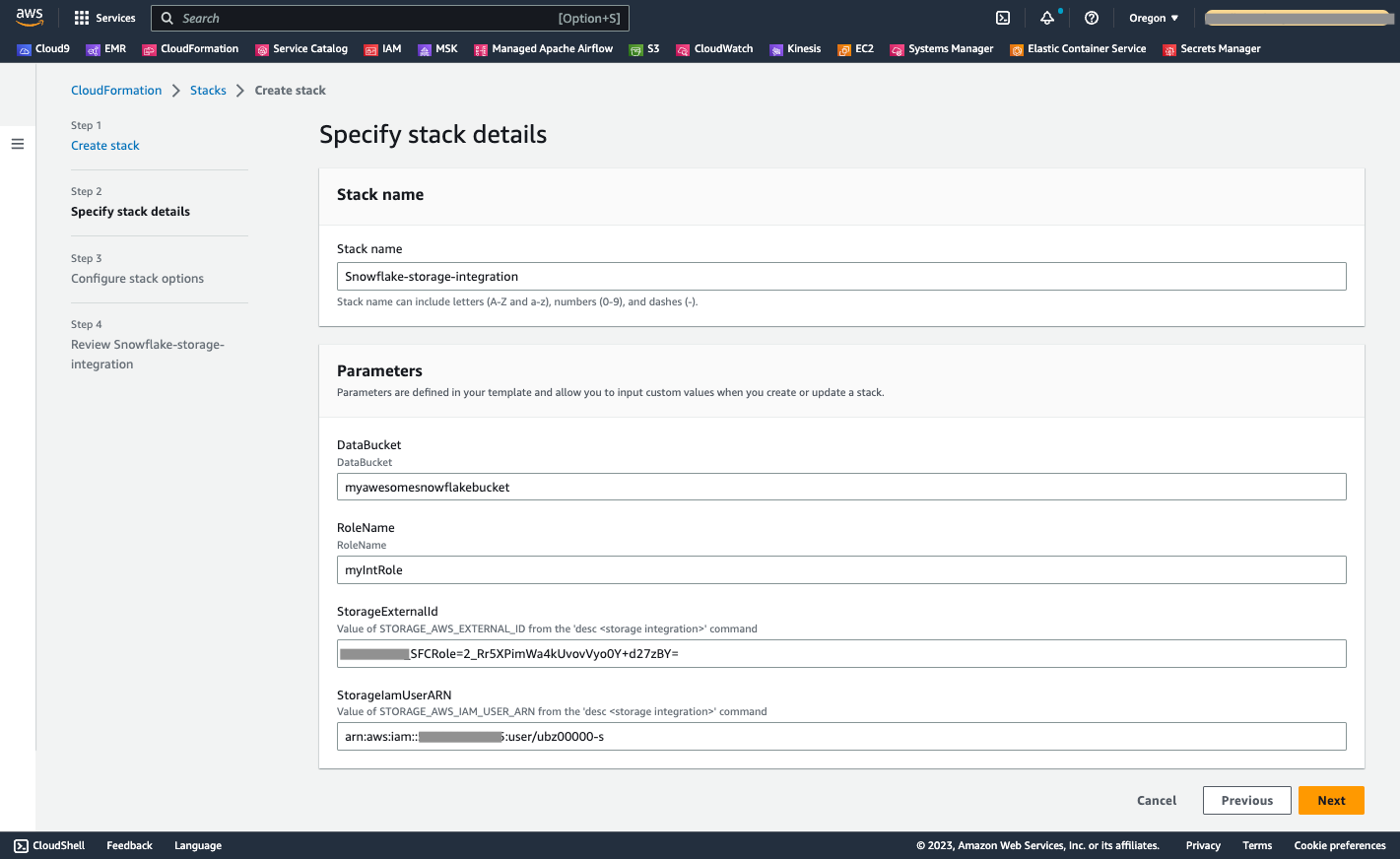1400x859 pixels.
Task: Open the help question mark icon
Action: click(x=1092, y=18)
